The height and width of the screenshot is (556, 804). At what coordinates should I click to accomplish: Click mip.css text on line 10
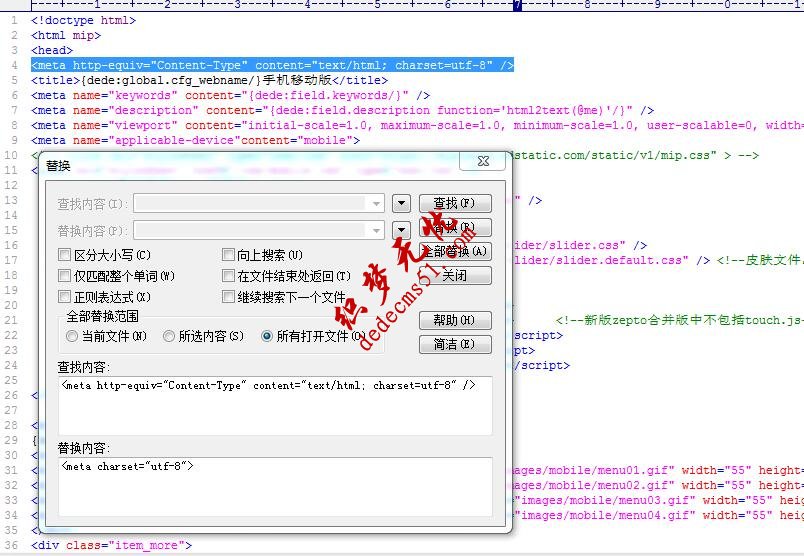click(x=687, y=155)
